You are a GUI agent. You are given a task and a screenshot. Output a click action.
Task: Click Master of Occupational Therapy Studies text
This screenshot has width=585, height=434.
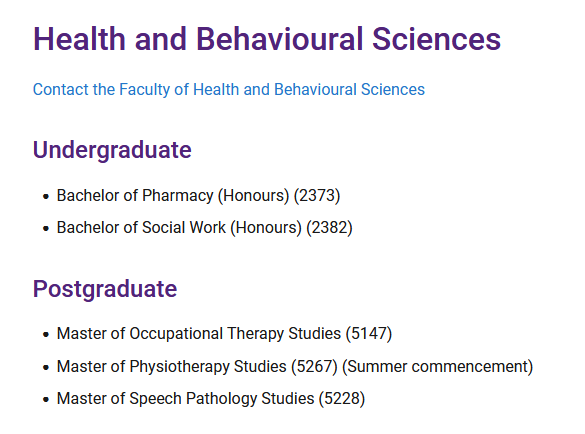pos(199,334)
